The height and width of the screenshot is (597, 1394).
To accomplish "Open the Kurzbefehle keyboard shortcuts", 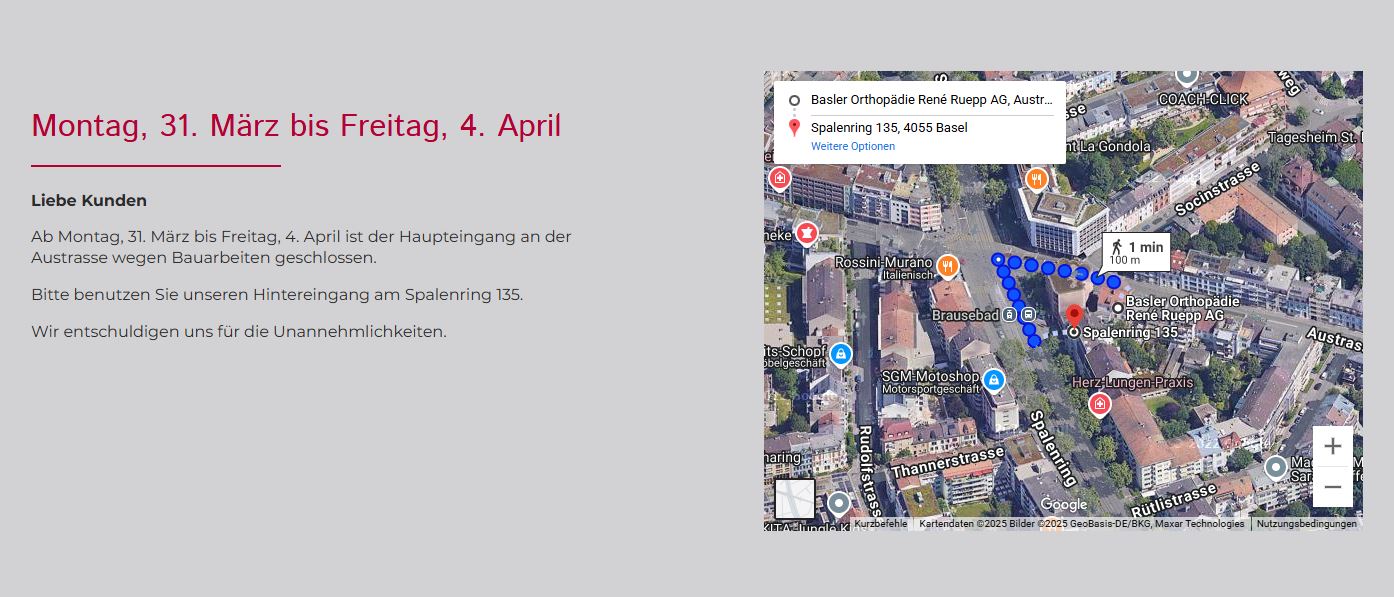I will [x=881, y=524].
